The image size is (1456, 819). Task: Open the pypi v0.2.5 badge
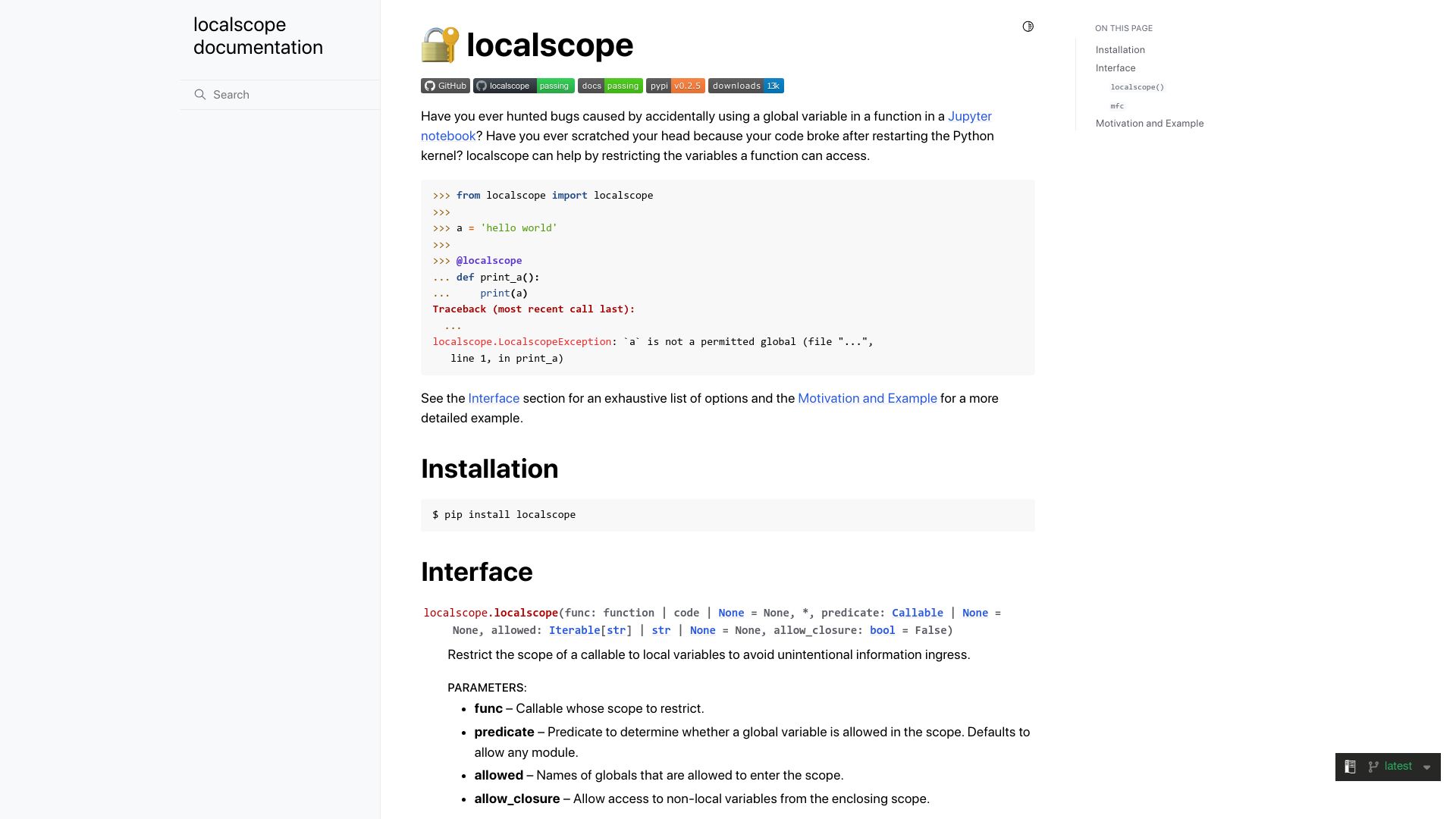click(675, 86)
